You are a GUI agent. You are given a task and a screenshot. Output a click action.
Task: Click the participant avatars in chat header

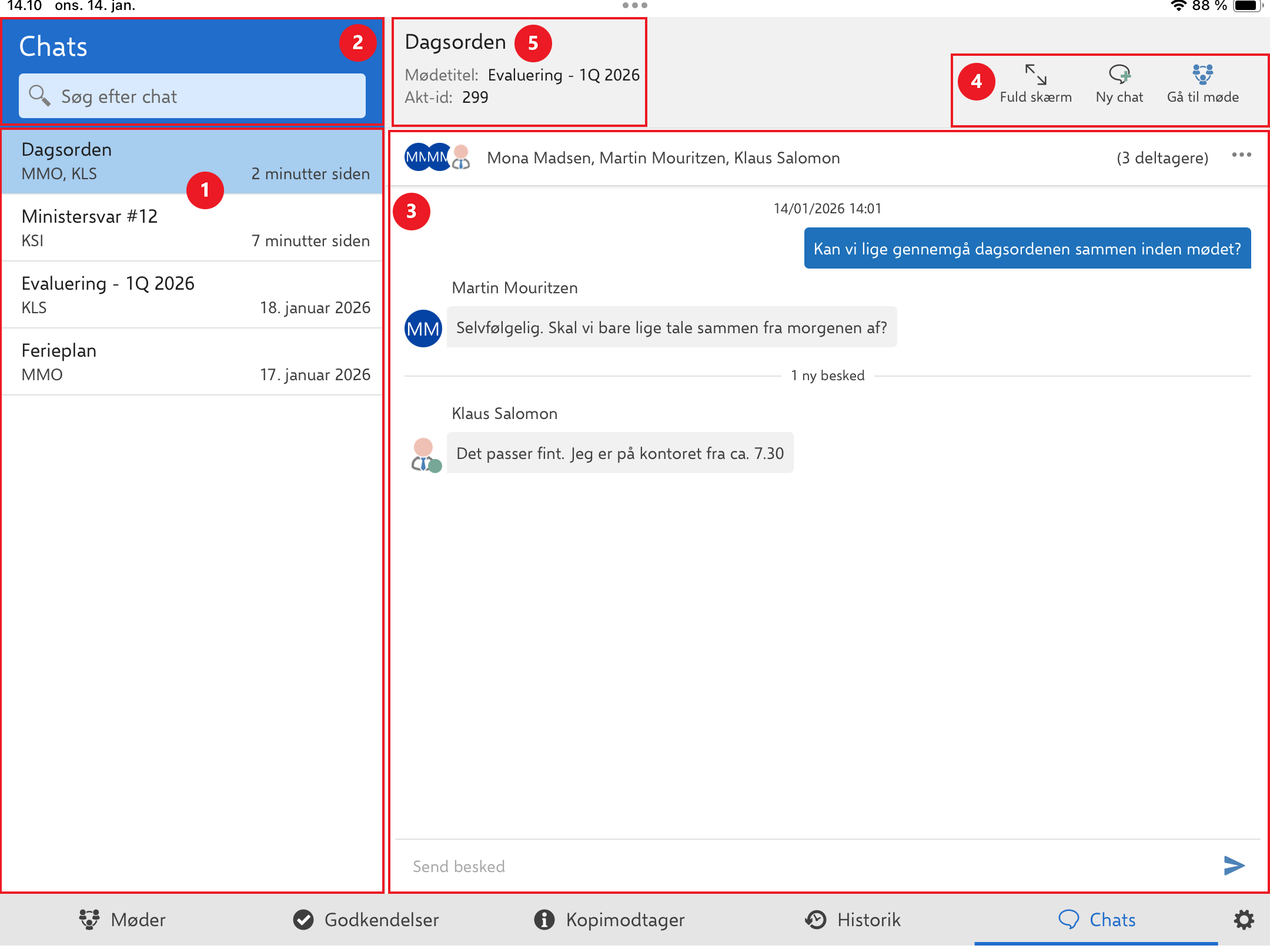438,157
